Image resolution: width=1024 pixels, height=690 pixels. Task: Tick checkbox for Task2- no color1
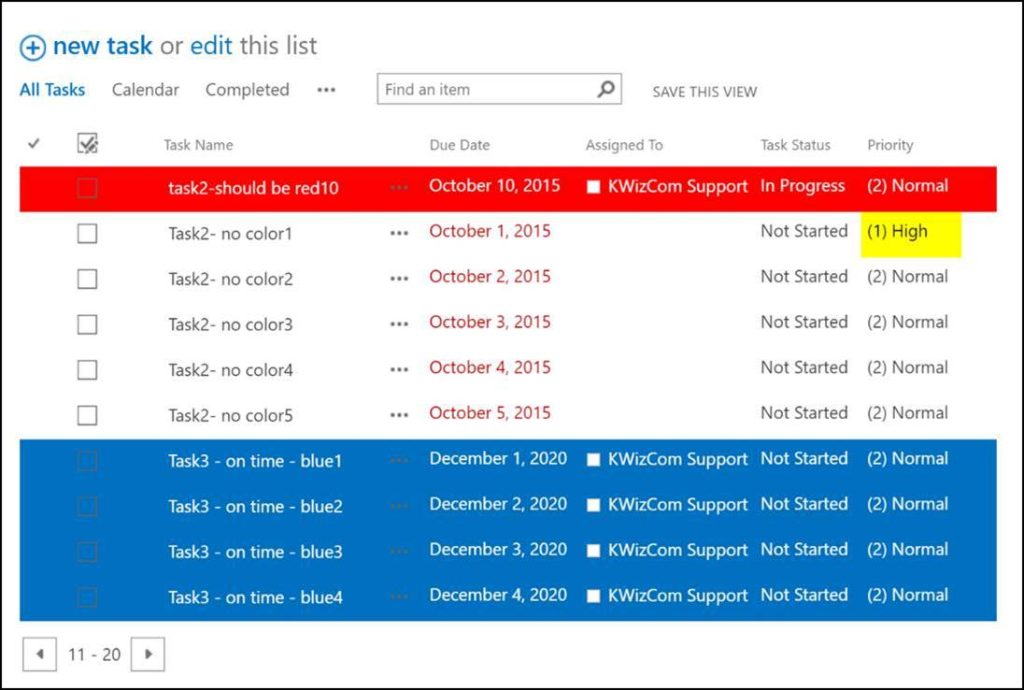pos(87,233)
